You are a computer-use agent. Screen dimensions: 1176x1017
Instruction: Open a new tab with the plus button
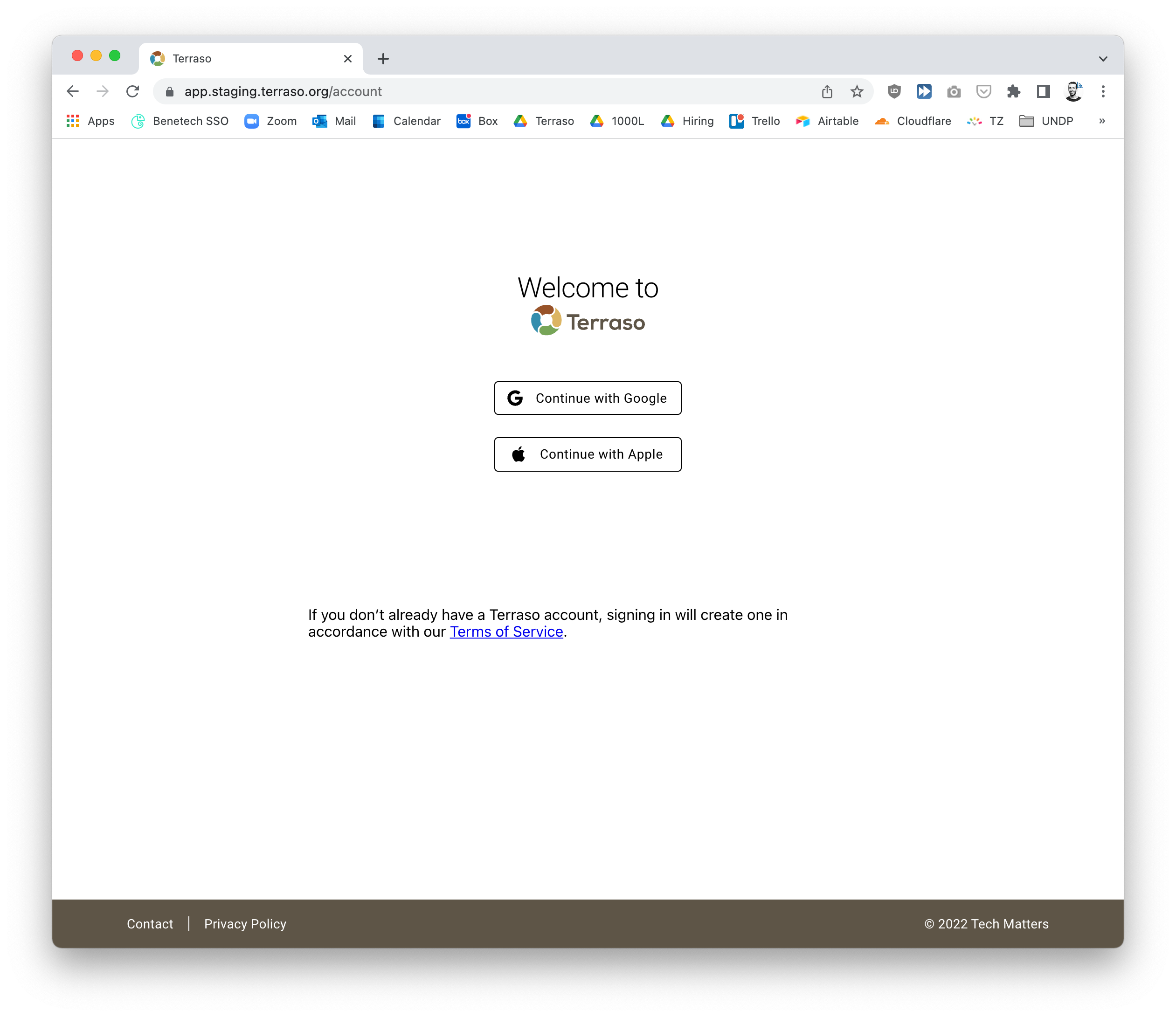(x=383, y=58)
